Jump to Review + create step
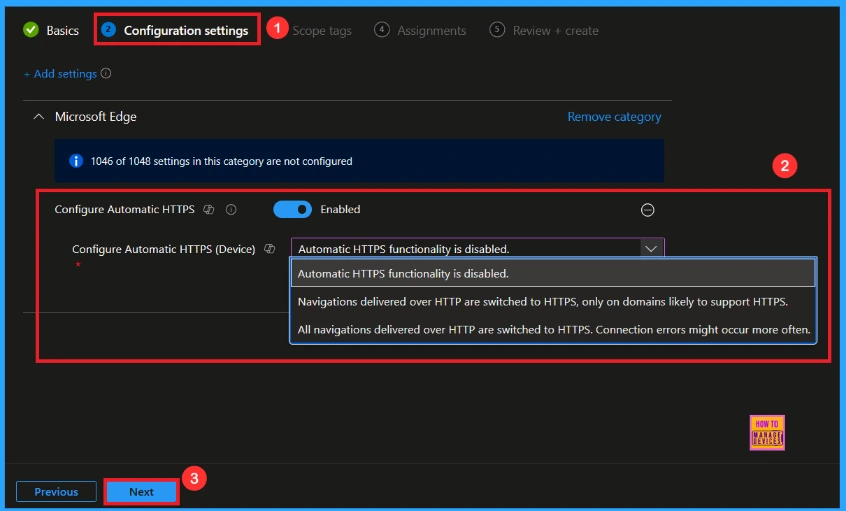846x511 pixels. click(544, 30)
